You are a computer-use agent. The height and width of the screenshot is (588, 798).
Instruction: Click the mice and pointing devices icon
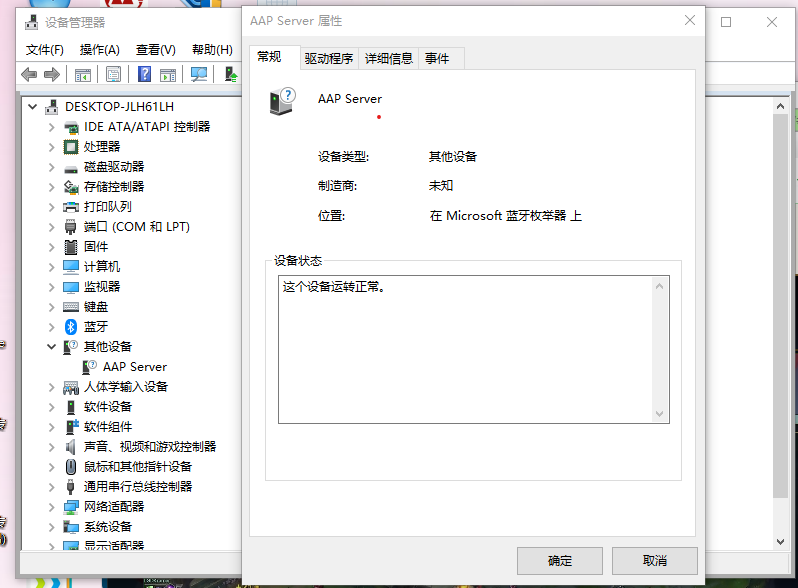(71, 467)
